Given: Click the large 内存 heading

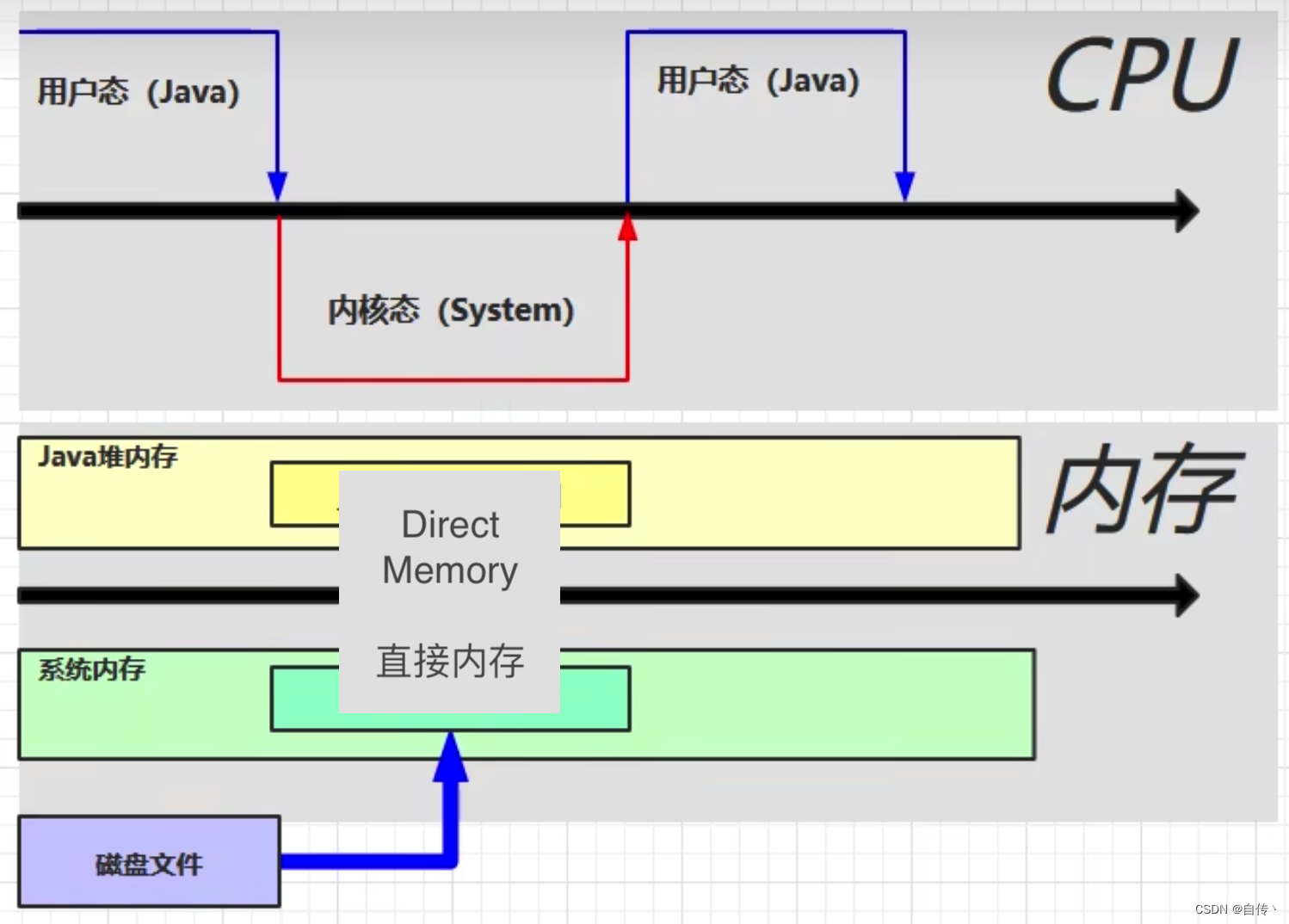Looking at the screenshot, I should click(1144, 490).
